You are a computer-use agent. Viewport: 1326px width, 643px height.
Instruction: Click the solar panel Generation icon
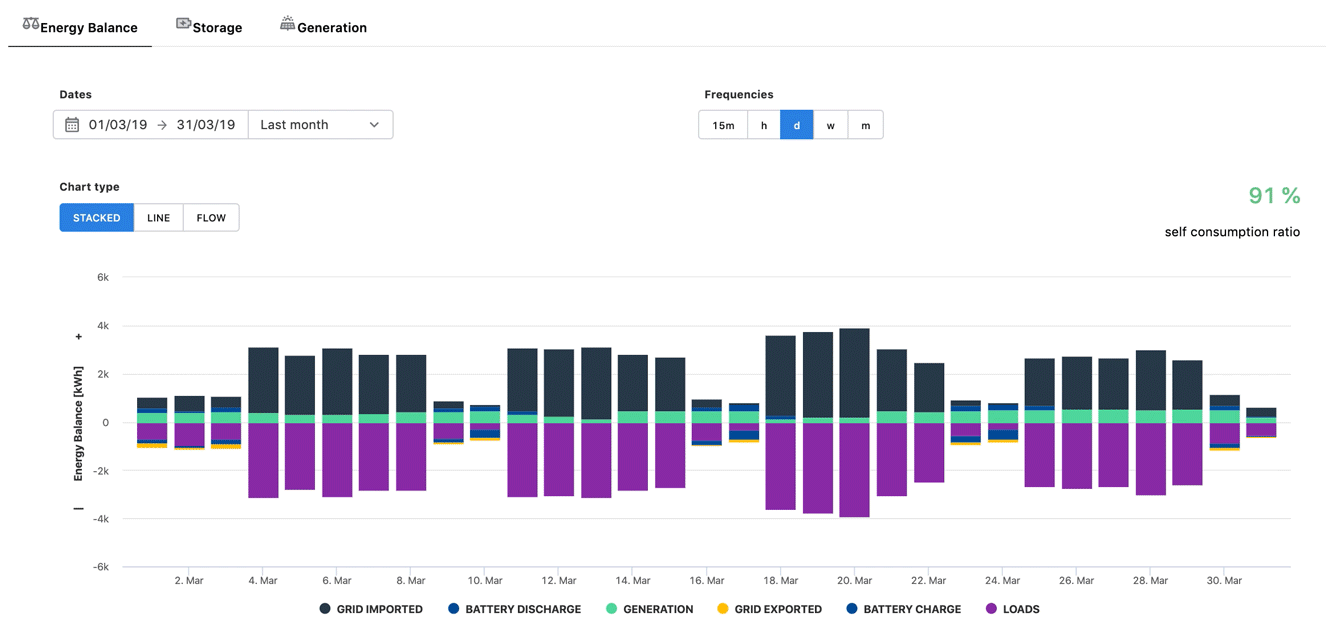click(287, 24)
